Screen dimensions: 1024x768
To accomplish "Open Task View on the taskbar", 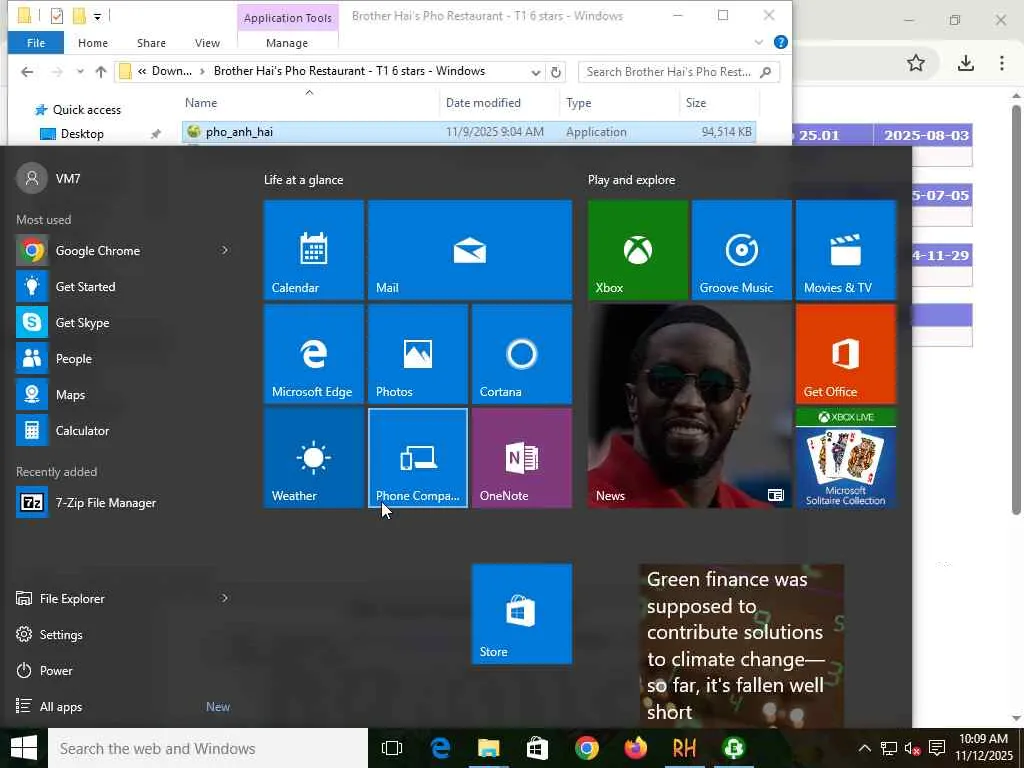I will [x=392, y=748].
